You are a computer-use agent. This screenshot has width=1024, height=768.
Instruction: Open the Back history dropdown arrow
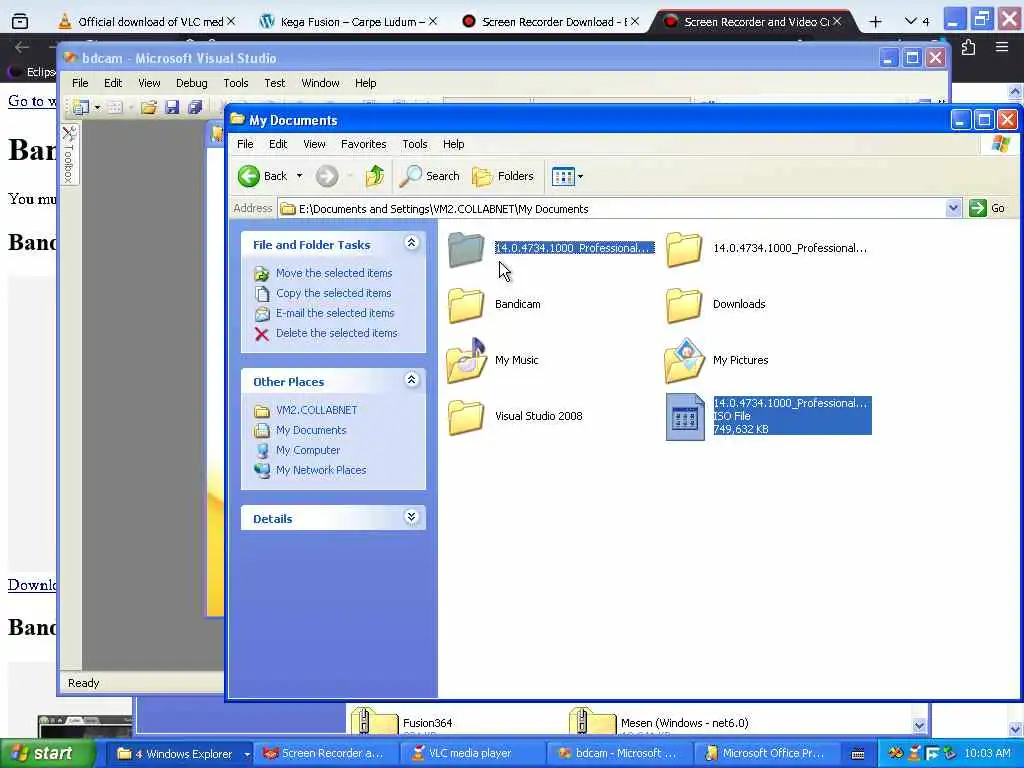pyautogui.click(x=299, y=176)
